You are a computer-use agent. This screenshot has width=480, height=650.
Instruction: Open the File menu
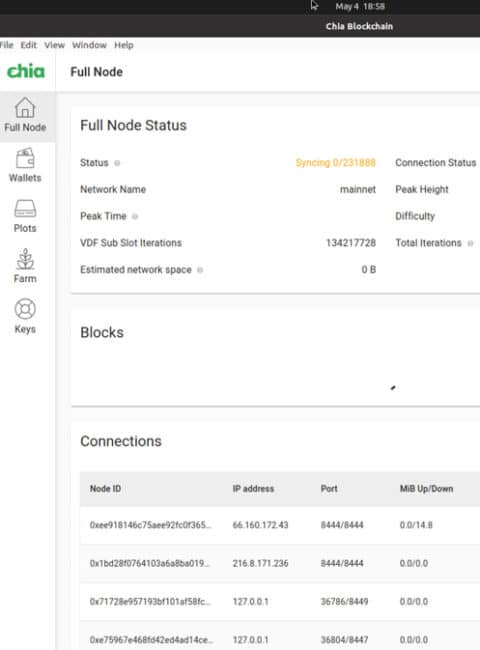pos(6,45)
